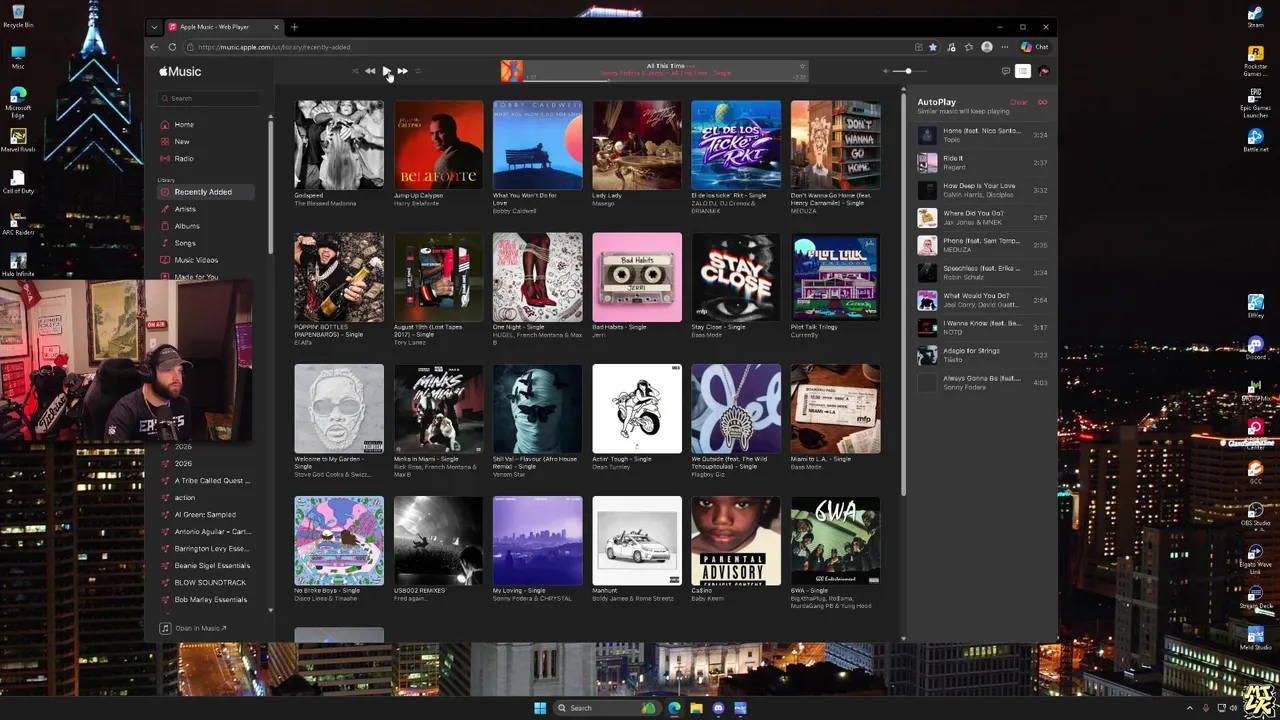Screen dimensions: 1280x720
Task: Play Where Did You Go? in queue
Action: [984, 217]
